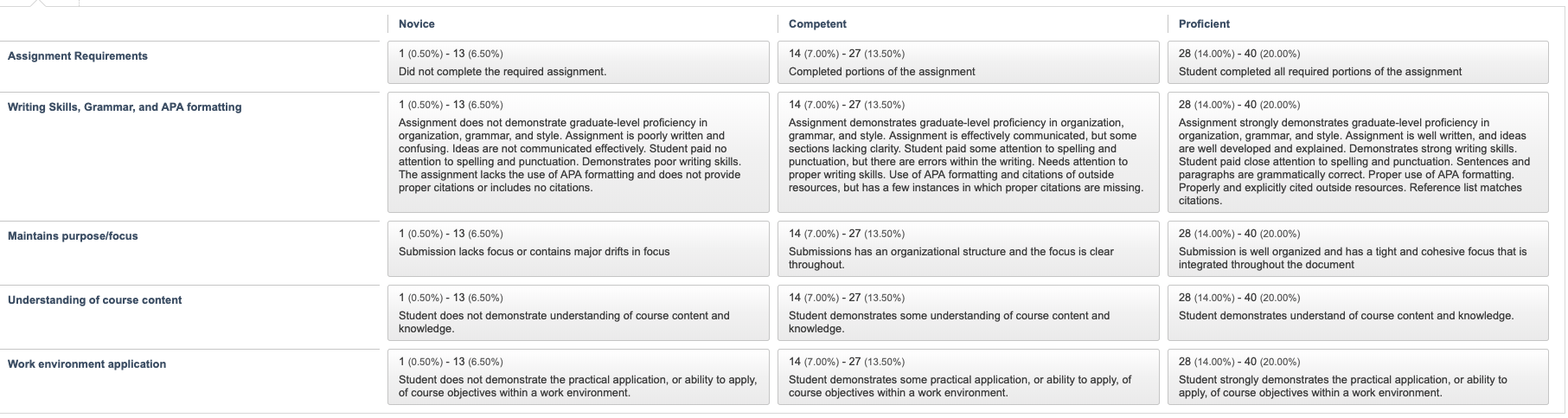This screenshot has height=418, width=1568.
Task: Select Proficient cell for Maintains purpose/focus
Action: [1358, 248]
